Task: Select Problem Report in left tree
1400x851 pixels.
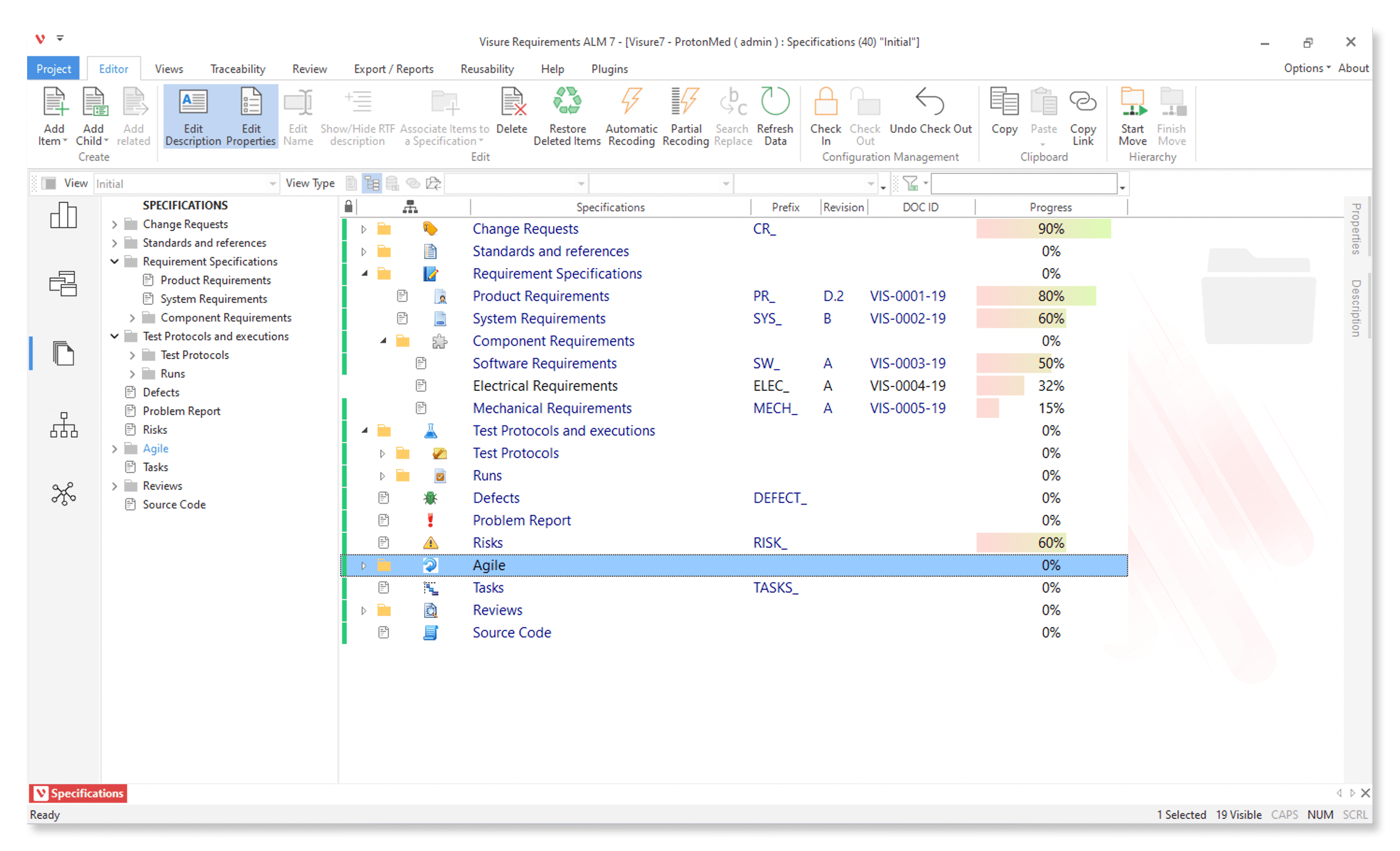Action: tap(181, 411)
